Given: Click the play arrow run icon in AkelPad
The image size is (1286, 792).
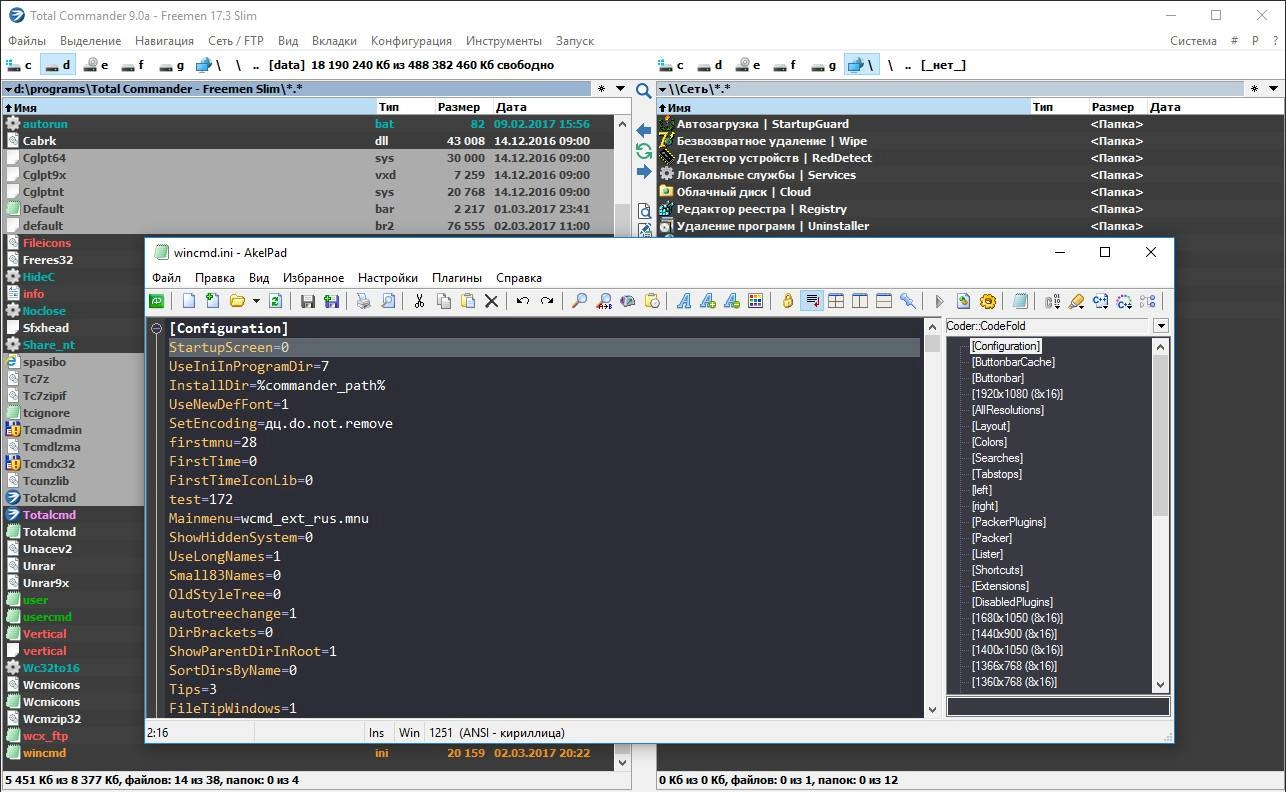Looking at the screenshot, I should coord(939,301).
